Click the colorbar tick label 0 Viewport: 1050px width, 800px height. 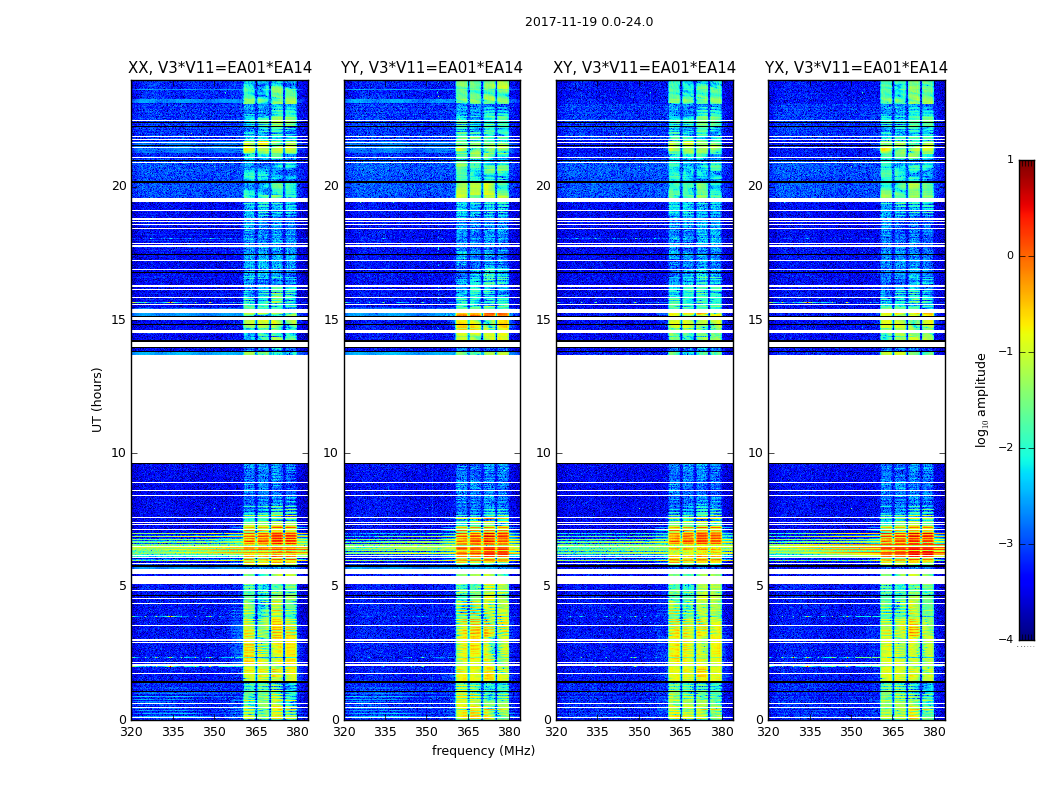tap(1009, 256)
